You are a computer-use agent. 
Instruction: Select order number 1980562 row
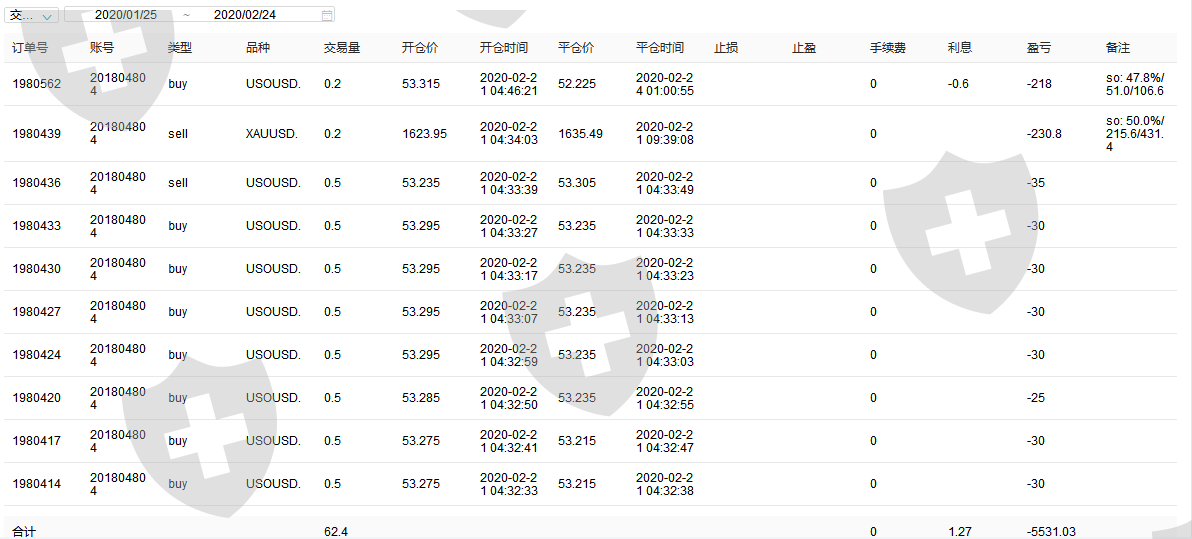(37, 84)
